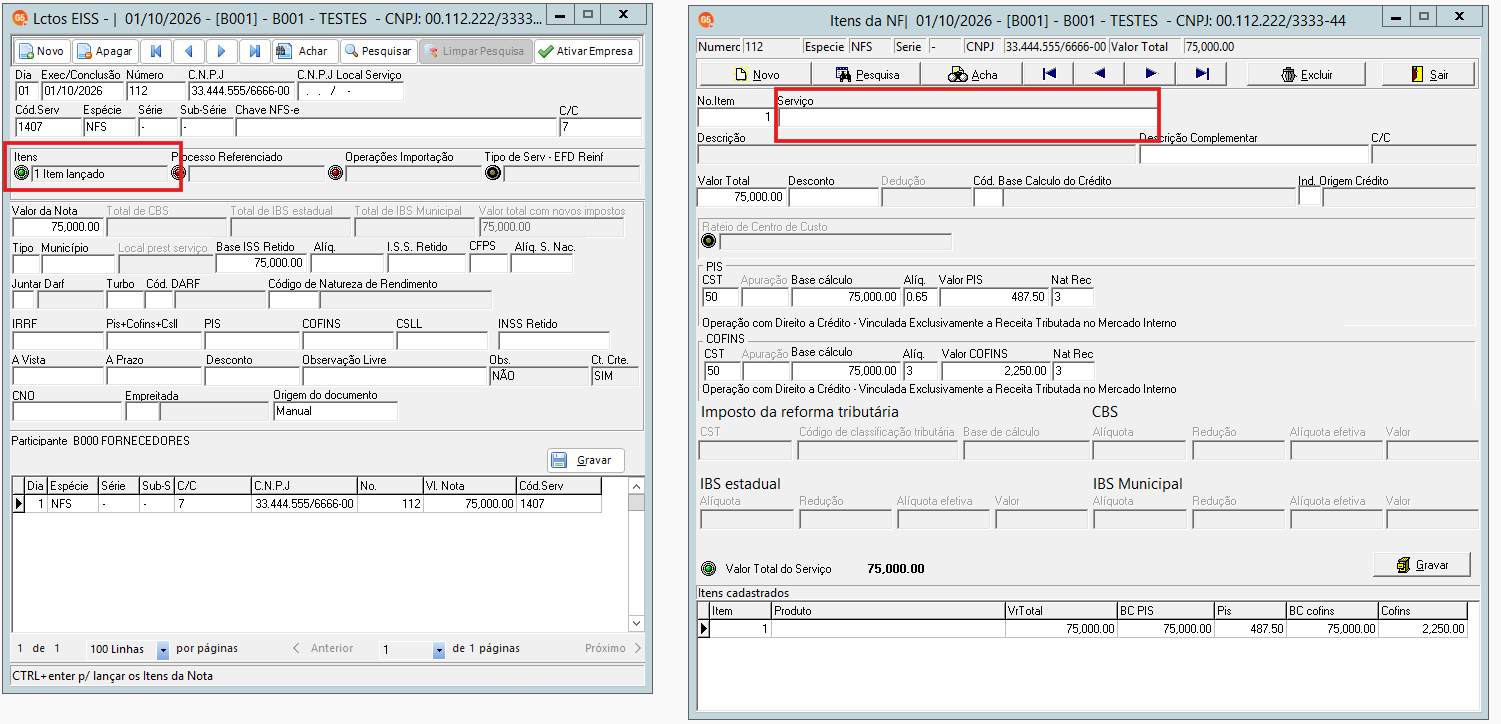Click the Rateio de Centro de Custo indicator

click(709, 241)
